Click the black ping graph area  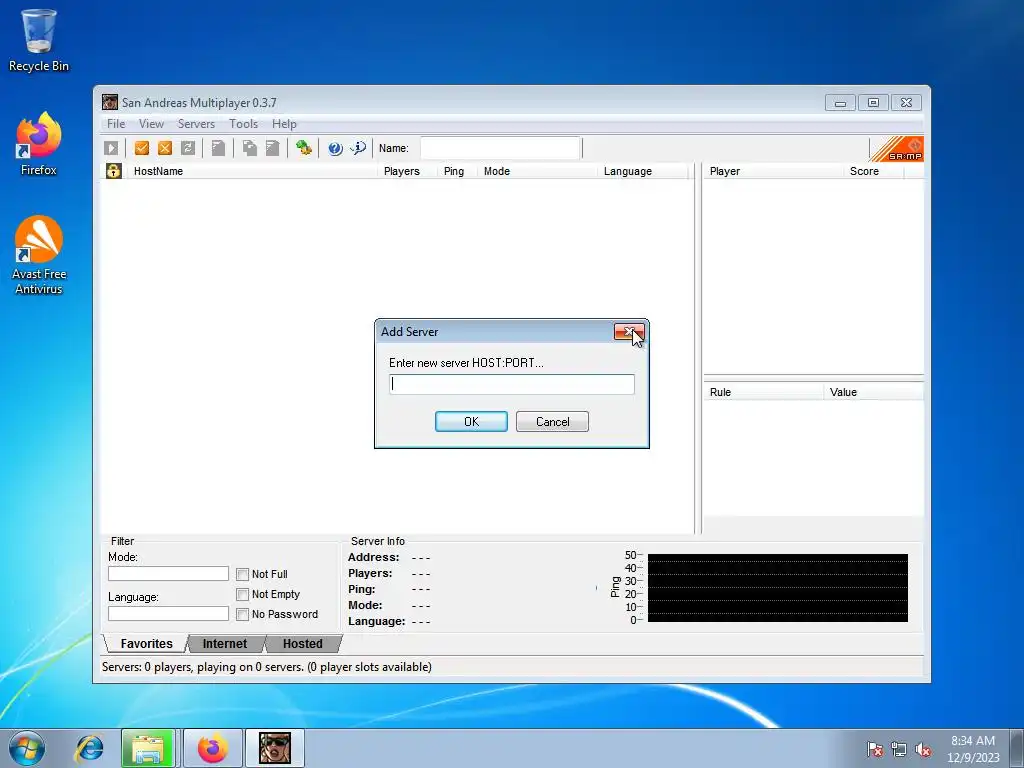[778, 588]
